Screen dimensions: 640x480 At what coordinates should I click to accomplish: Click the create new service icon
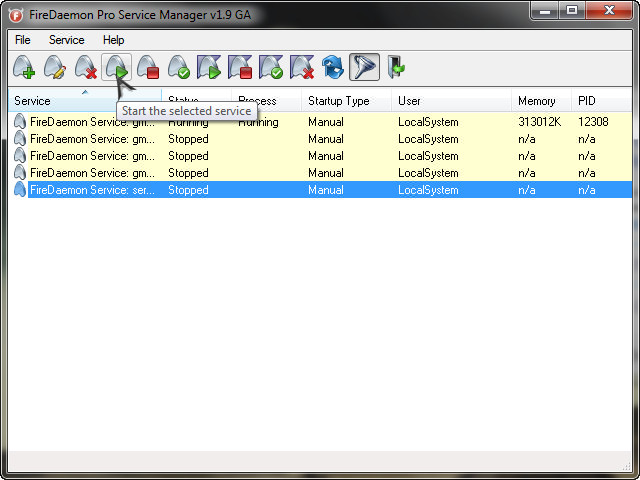(24, 68)
